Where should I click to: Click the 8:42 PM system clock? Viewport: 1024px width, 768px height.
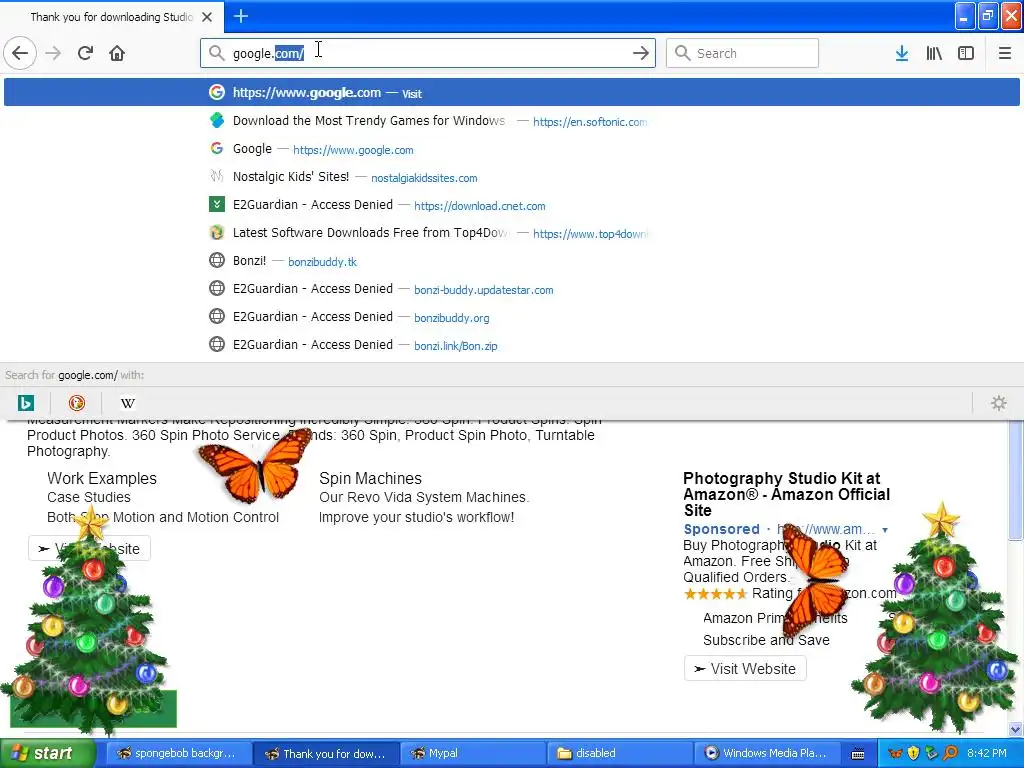[987, 754]
